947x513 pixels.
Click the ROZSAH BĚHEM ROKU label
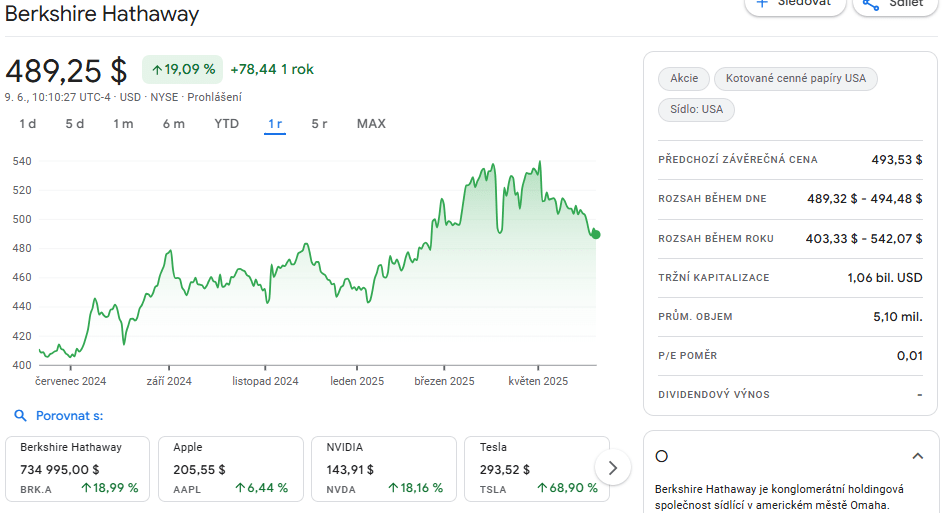pyautogui.click(x=716, y=239)
